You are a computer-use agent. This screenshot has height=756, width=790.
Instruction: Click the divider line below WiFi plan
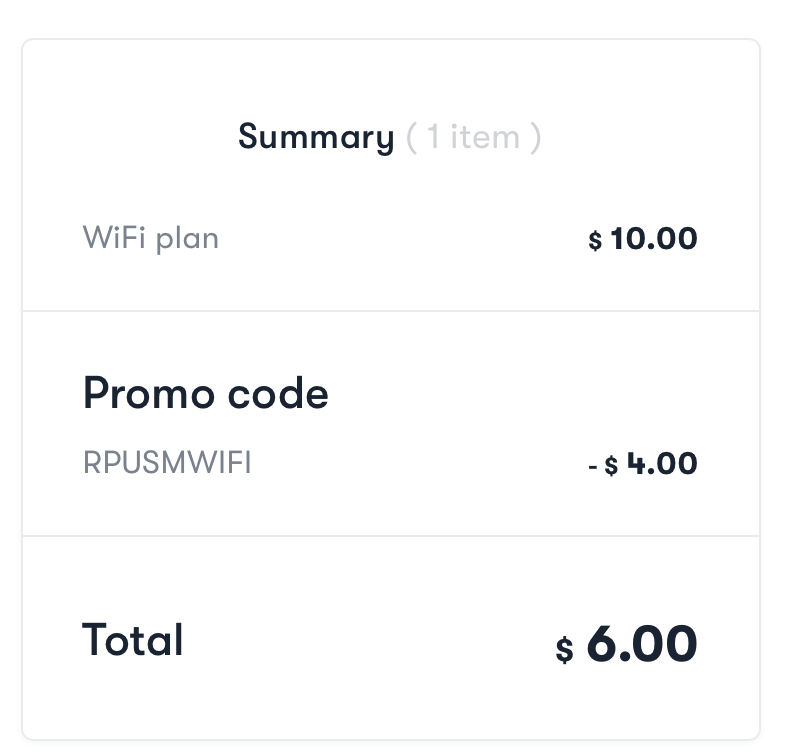391,311
